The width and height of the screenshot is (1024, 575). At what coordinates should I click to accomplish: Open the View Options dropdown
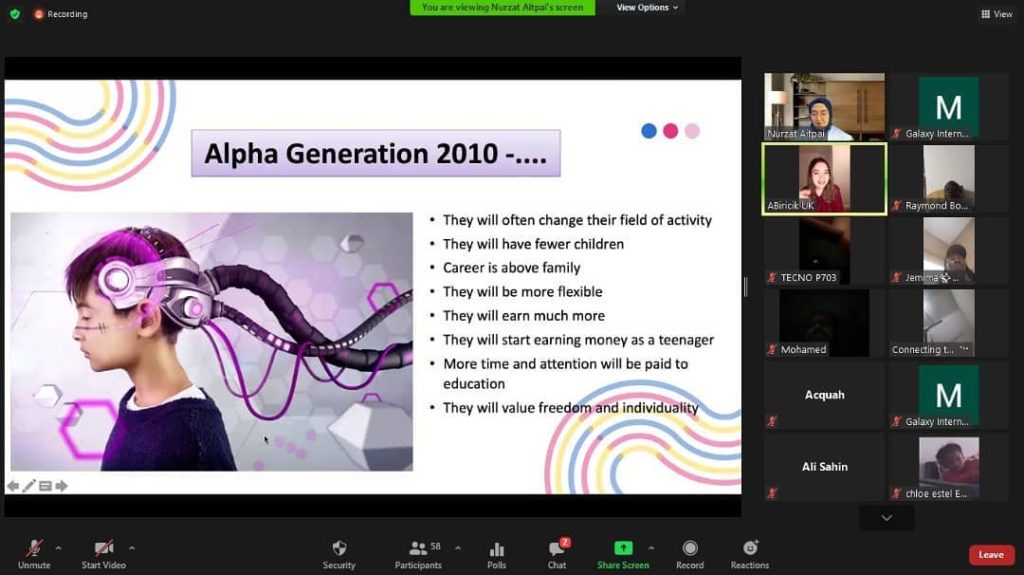point(647,7)
